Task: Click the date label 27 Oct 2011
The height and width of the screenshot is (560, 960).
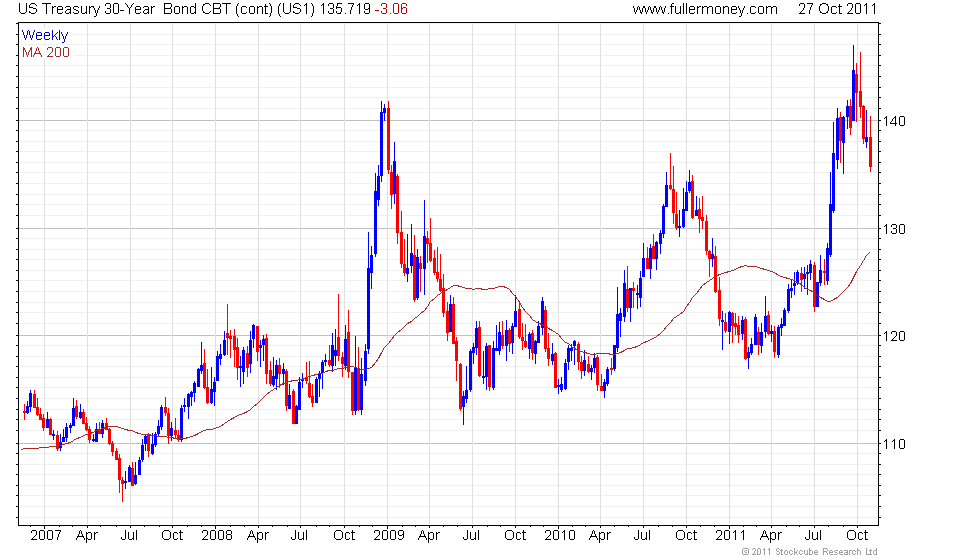Action: pyautogui.click(x=837, y=9)
